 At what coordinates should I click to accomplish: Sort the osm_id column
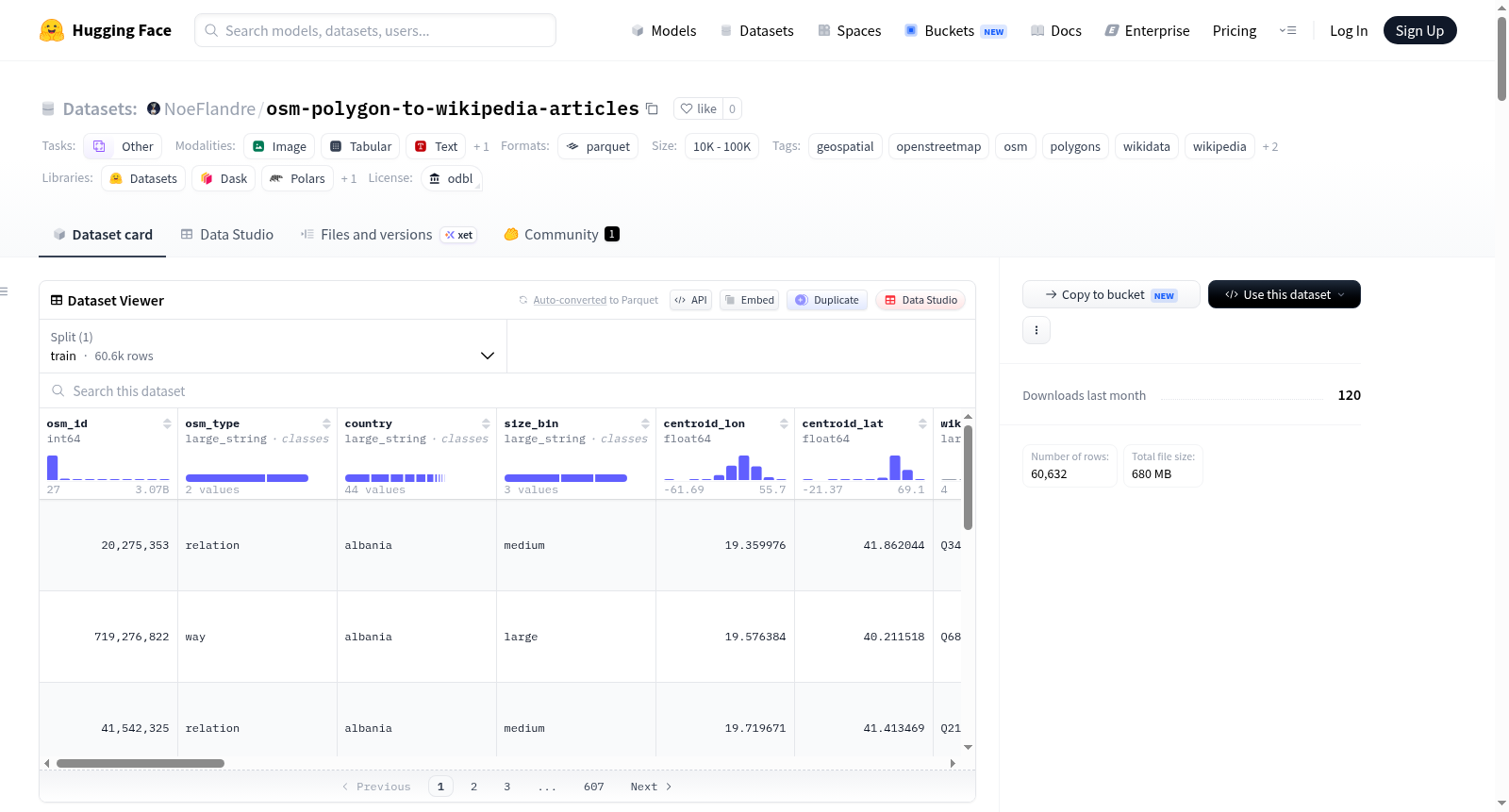click(167, 423)
